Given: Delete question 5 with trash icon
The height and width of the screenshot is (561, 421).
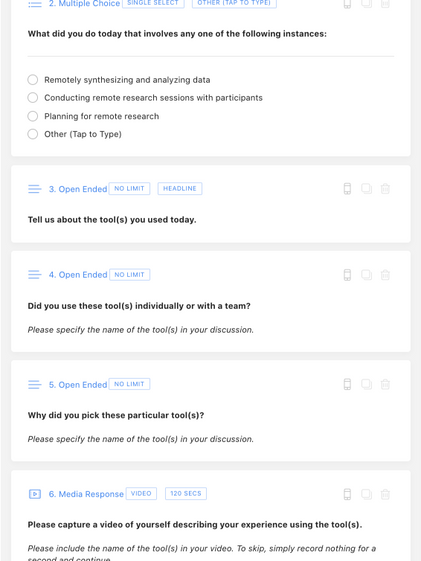Looking at the screenshot, I should pyautogui.click(x=385, y=384).
